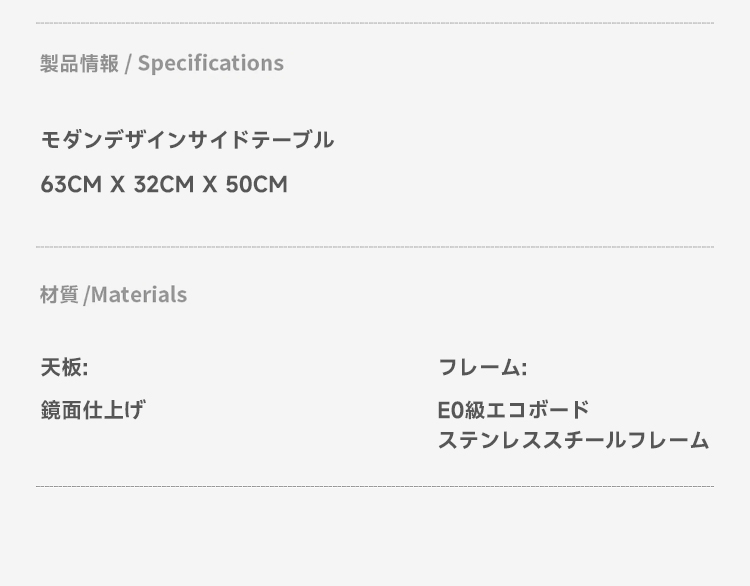This screenshot has width=750, height=586.
Task: Select エコボード in the frame materials
Action: click(539, 410)
